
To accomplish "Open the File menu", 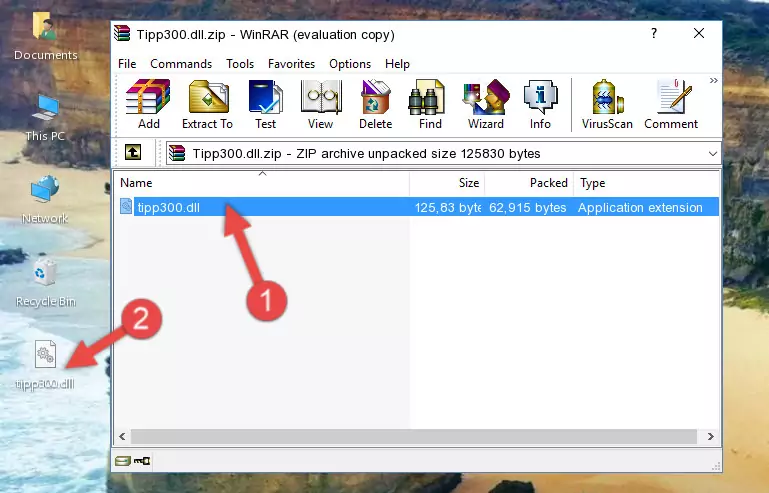I will tap(127, 64).
